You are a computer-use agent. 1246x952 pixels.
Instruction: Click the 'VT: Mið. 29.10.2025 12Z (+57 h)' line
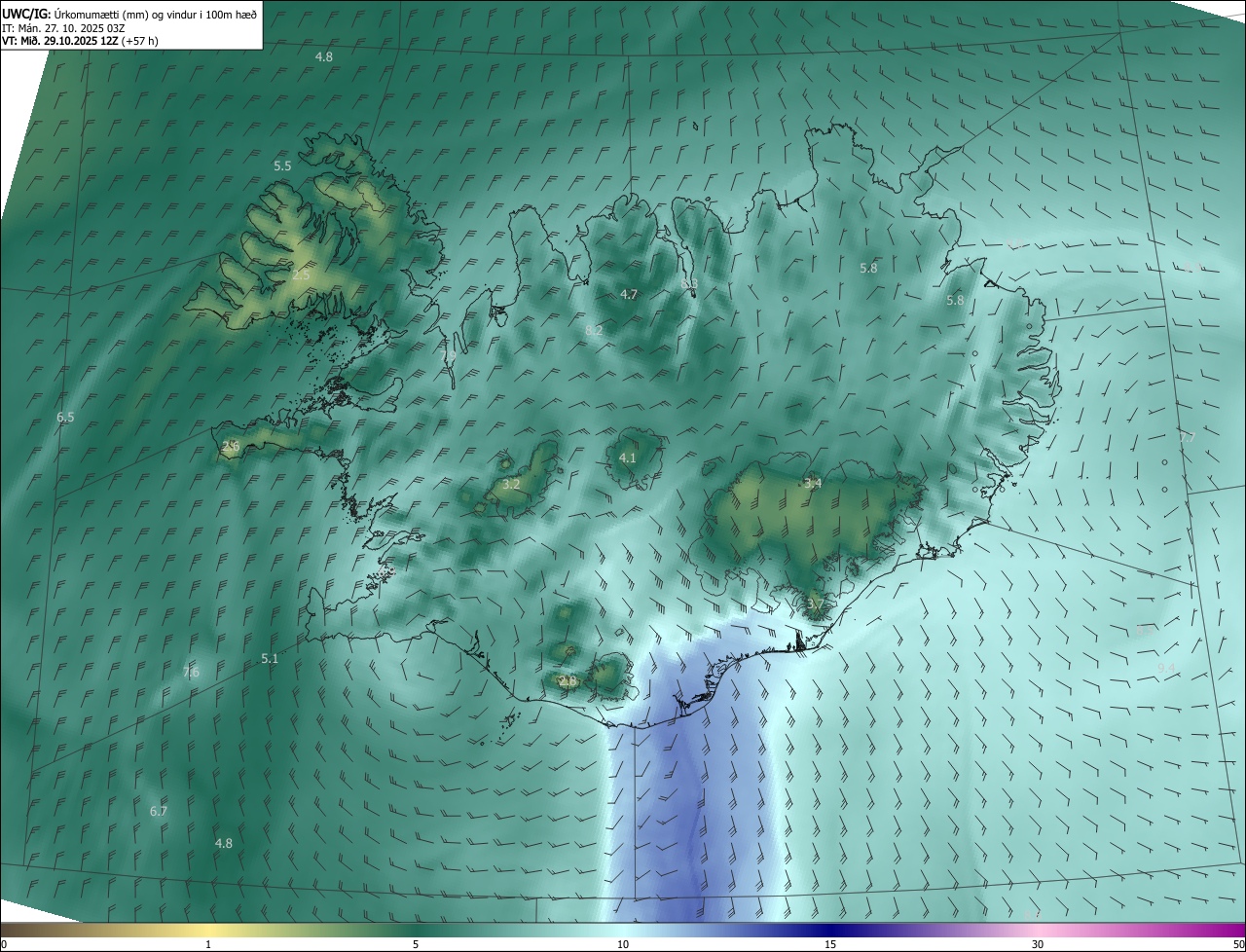[80, 41]
